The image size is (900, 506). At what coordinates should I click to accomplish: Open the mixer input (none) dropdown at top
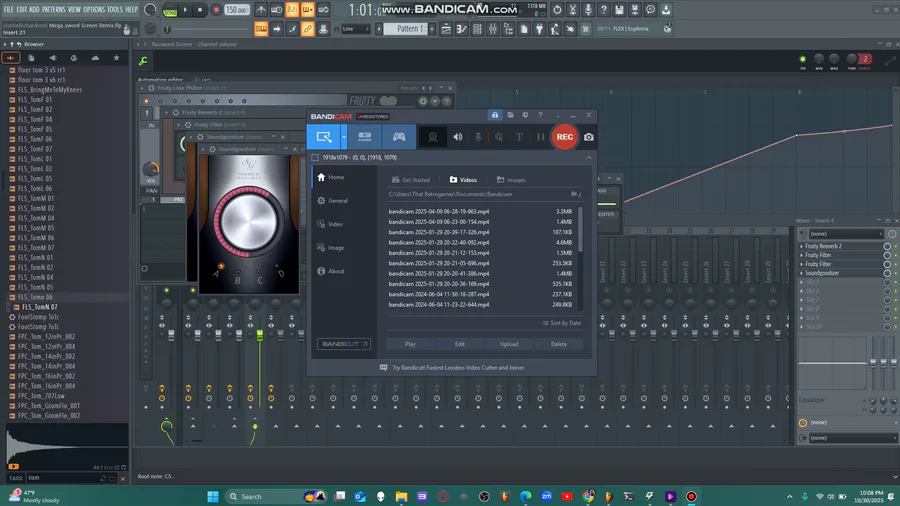(846, 234)
